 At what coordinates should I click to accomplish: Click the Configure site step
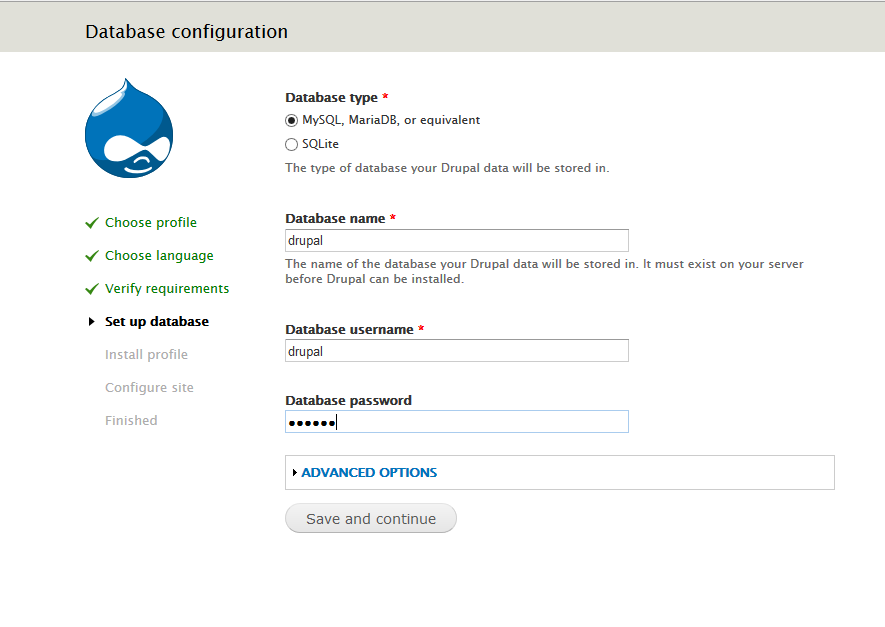[x=149, y=387]
